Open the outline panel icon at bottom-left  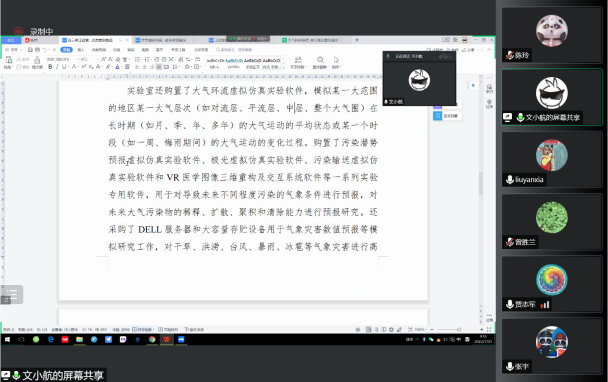12,294
